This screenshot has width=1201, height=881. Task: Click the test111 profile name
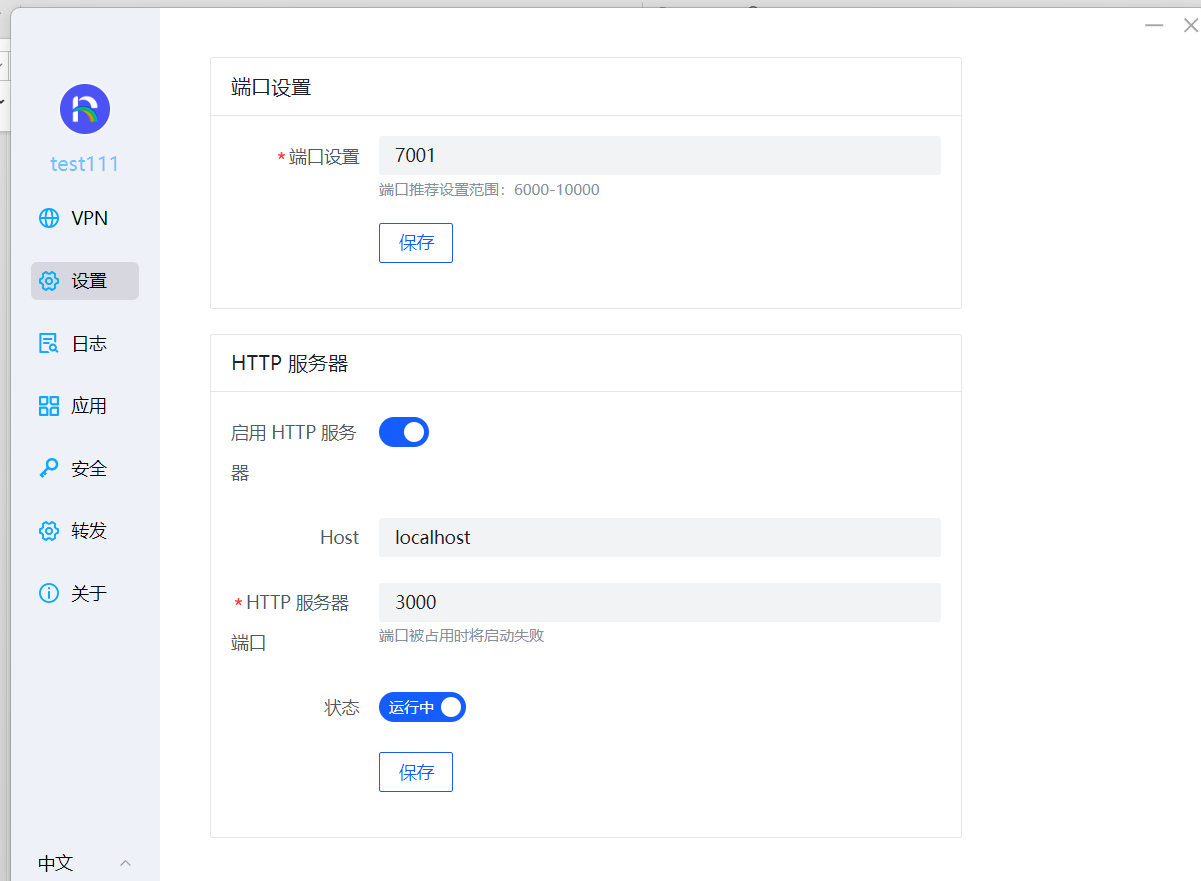tap(84, 163)
